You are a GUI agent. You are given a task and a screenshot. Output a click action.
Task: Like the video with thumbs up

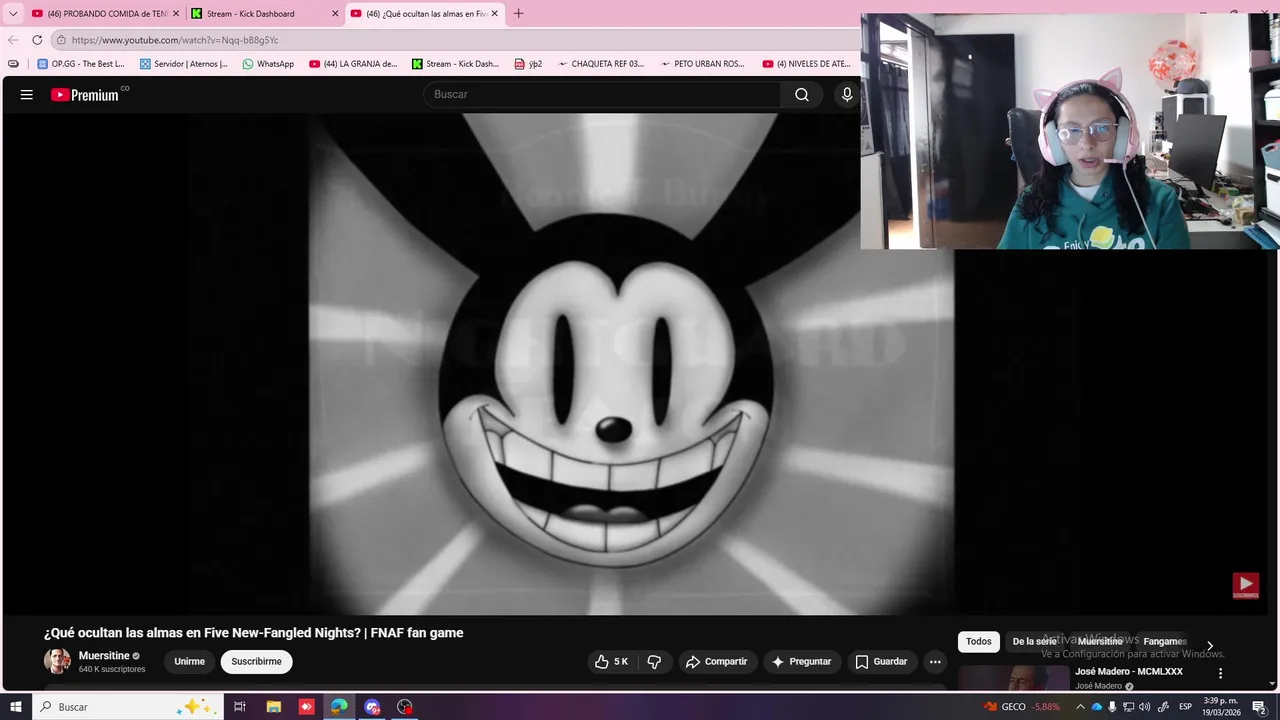point(611,662)
